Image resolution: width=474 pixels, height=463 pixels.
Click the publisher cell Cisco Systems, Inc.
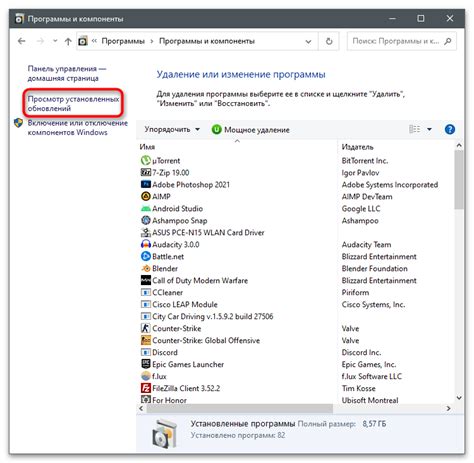pos(373,305)
